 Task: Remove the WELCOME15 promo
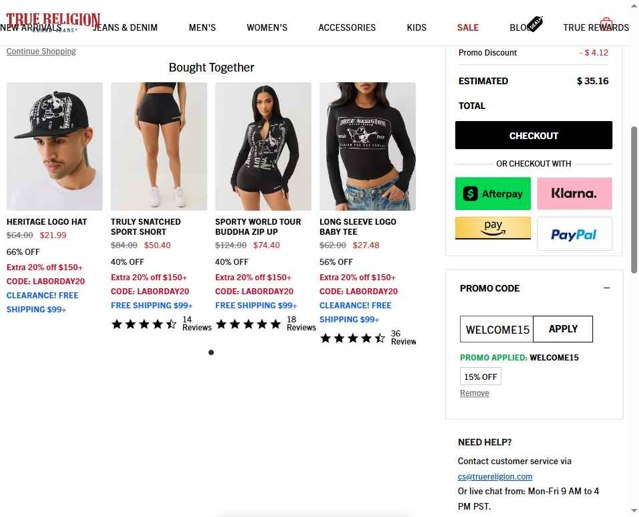tap(474, 393)
